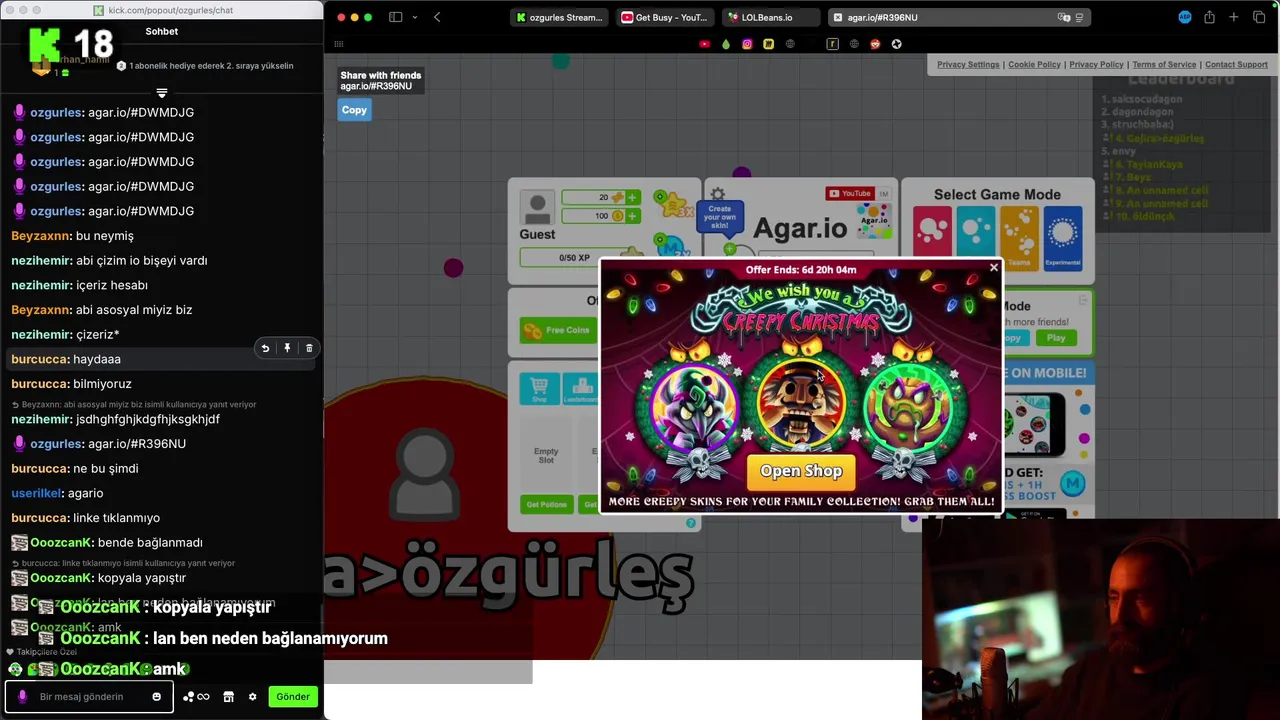Open a new tab with plus icon
The image size is (1280, 720).
[1234, 17]
